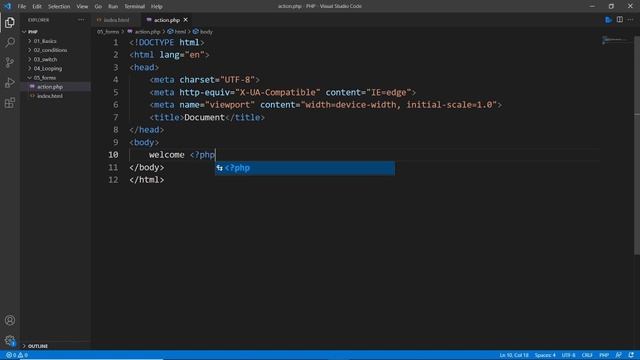
Task: Close the action.php tab
Action: (x=186, y=20)
